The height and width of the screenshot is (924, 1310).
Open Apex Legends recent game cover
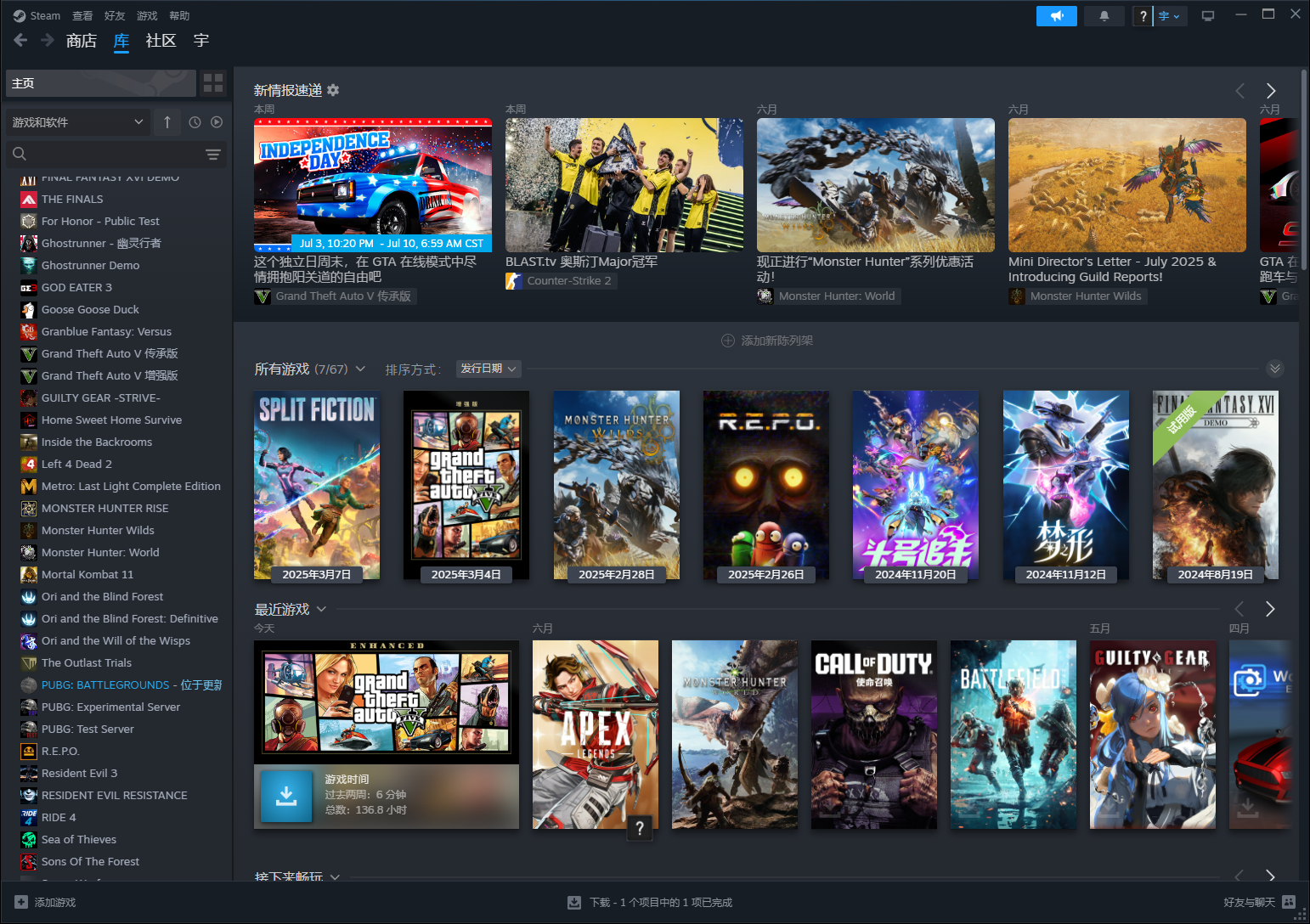(596, 735)
